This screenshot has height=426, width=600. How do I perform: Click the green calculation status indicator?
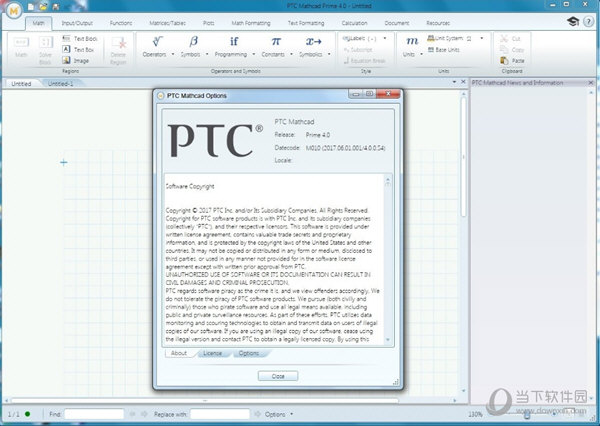28,414
